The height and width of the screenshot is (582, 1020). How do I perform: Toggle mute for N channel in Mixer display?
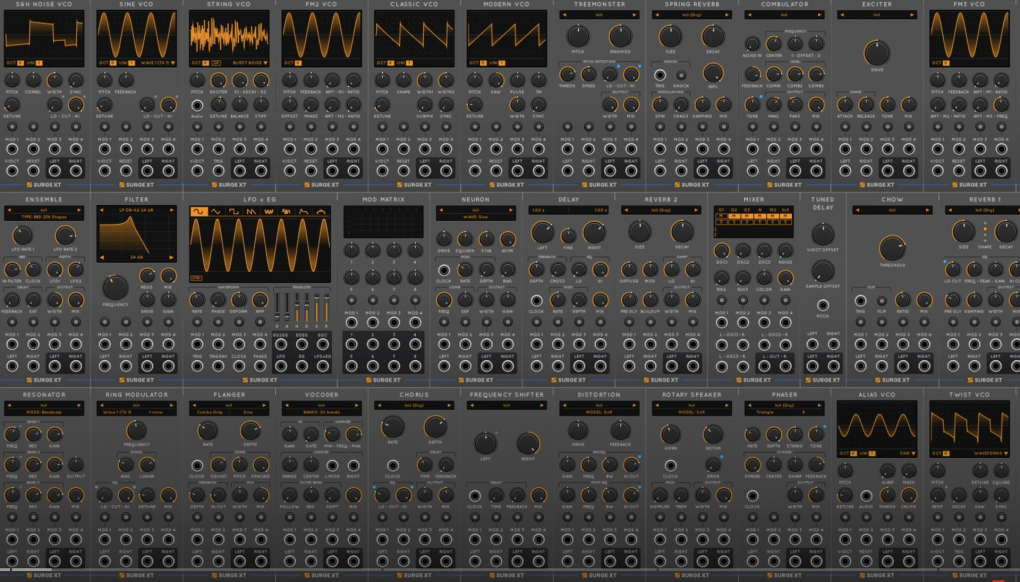[x=759, y=216]
